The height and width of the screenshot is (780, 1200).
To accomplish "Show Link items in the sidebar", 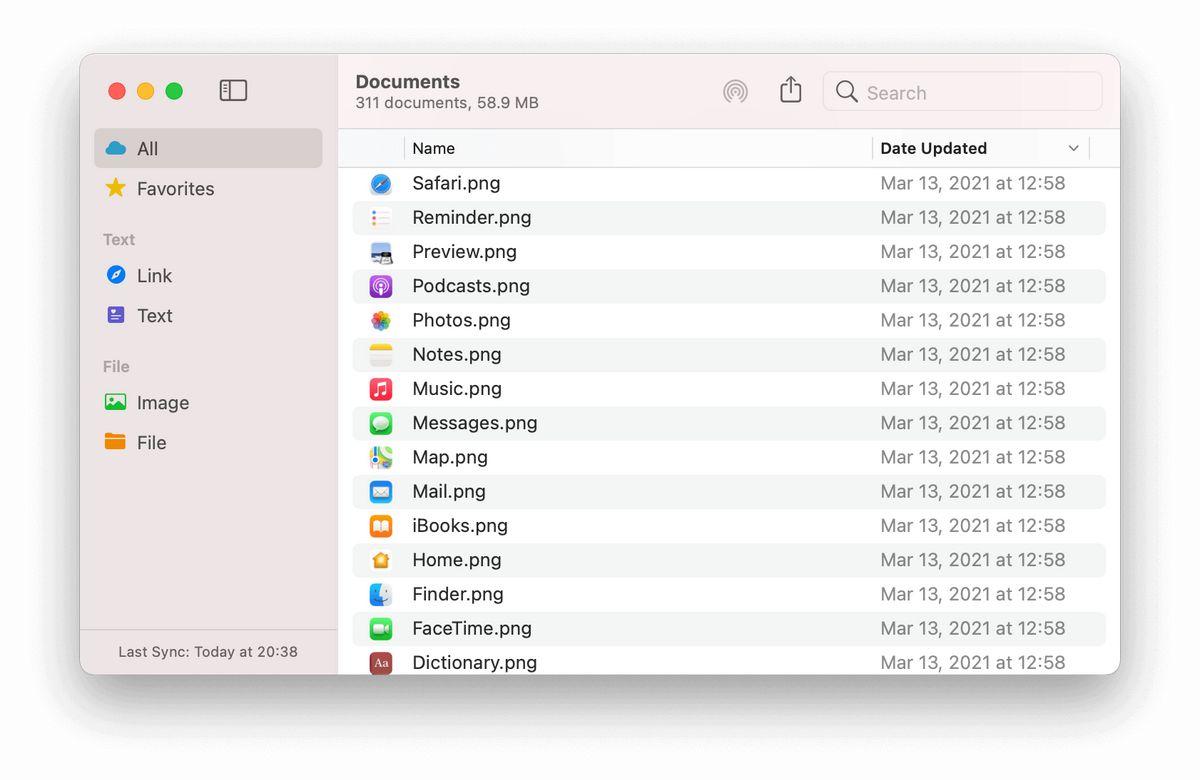I will click(x=154, y=276).
